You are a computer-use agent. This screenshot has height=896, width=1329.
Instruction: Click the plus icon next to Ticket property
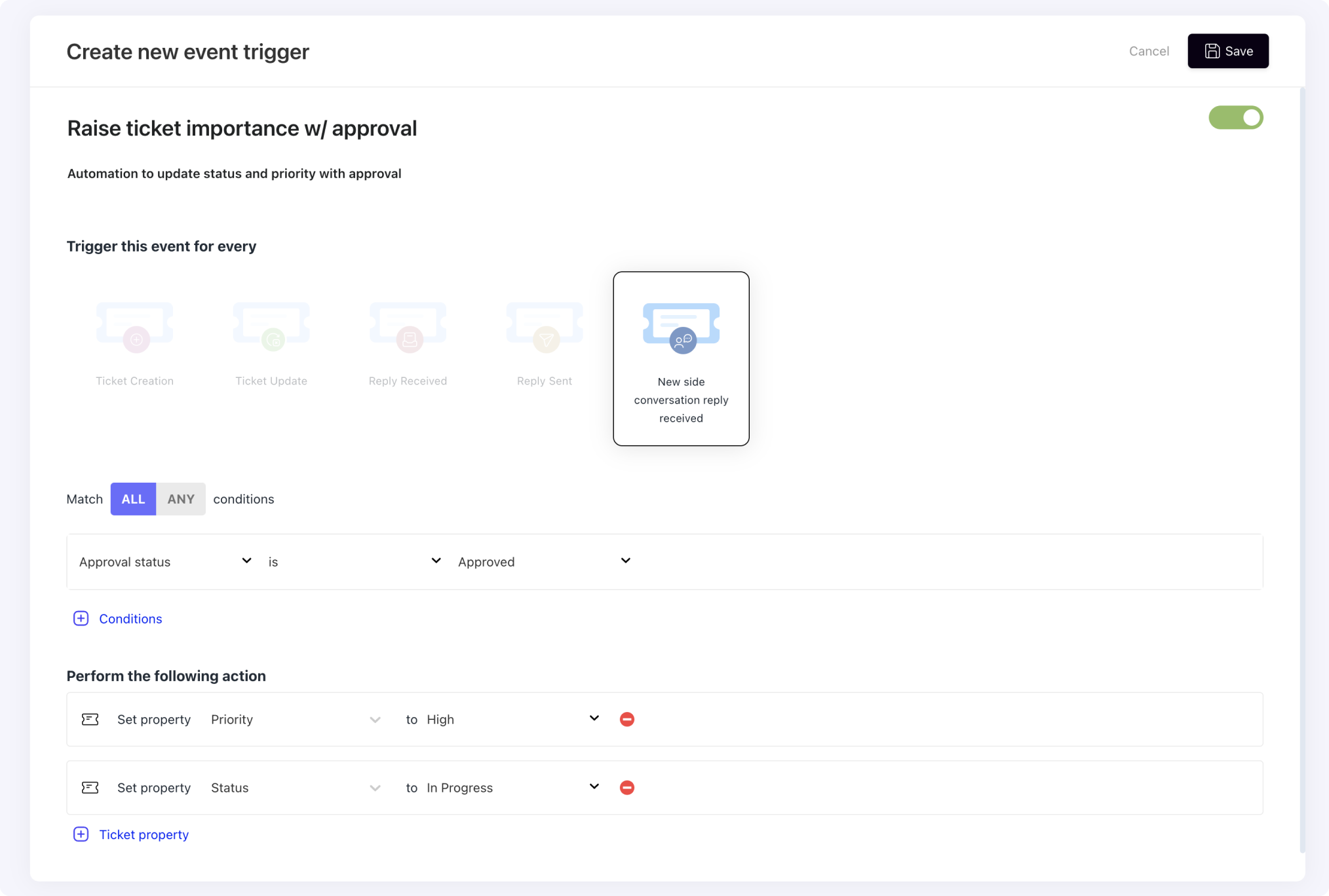(81, 834)
